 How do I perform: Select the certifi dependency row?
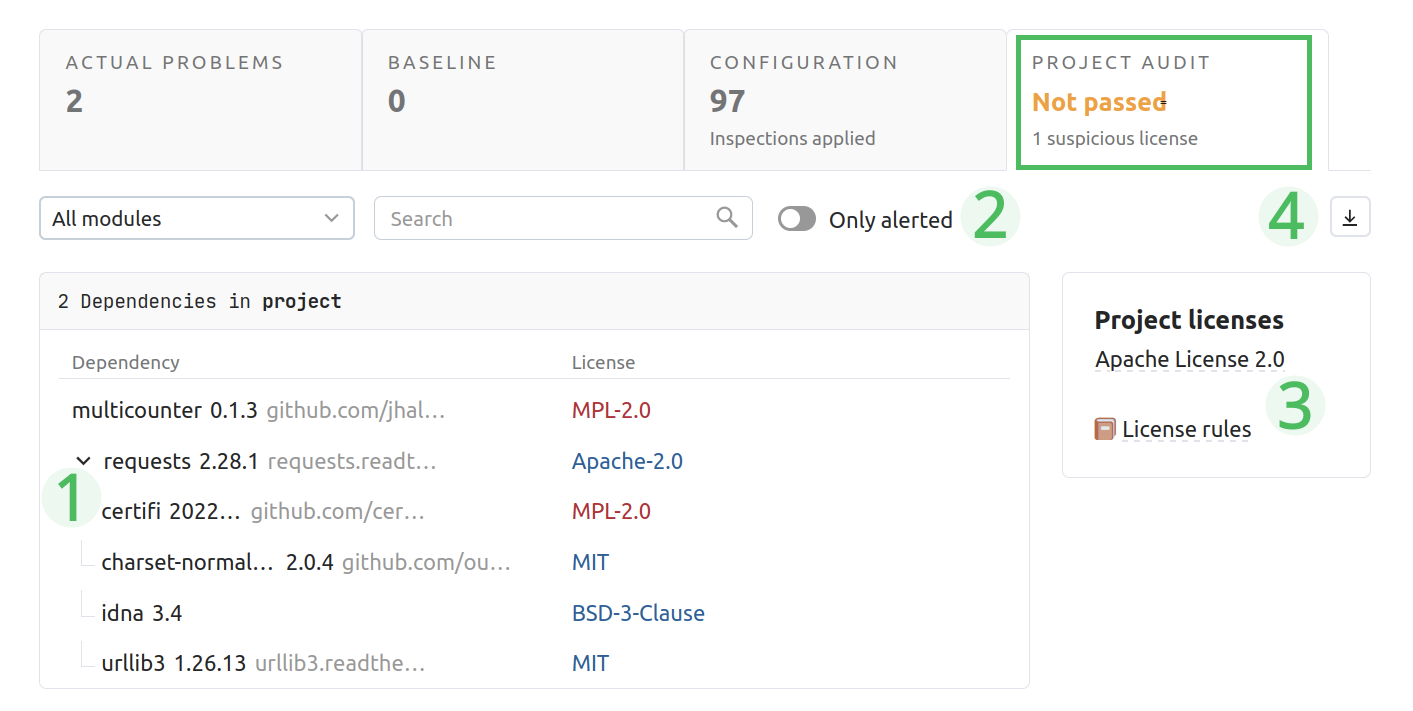click(x=170, y=512)
